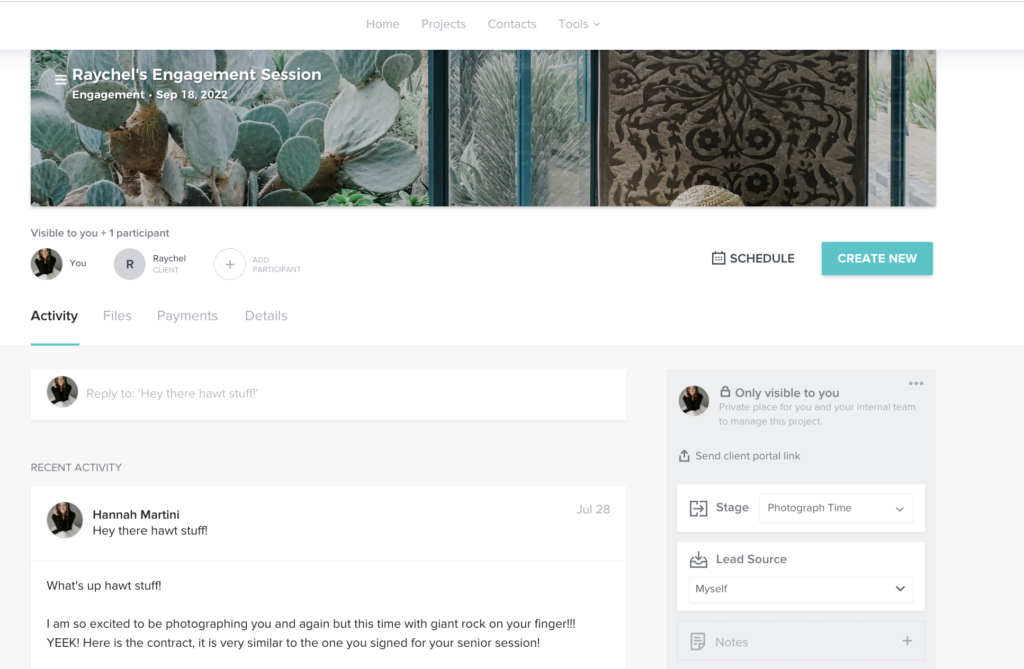Click the Send client portal link

[747, 456]
